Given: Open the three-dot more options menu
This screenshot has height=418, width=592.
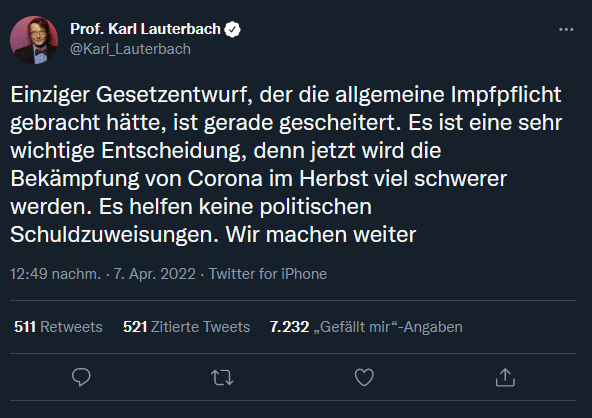Looking at the screenshot, I should [x=566, y=29].
